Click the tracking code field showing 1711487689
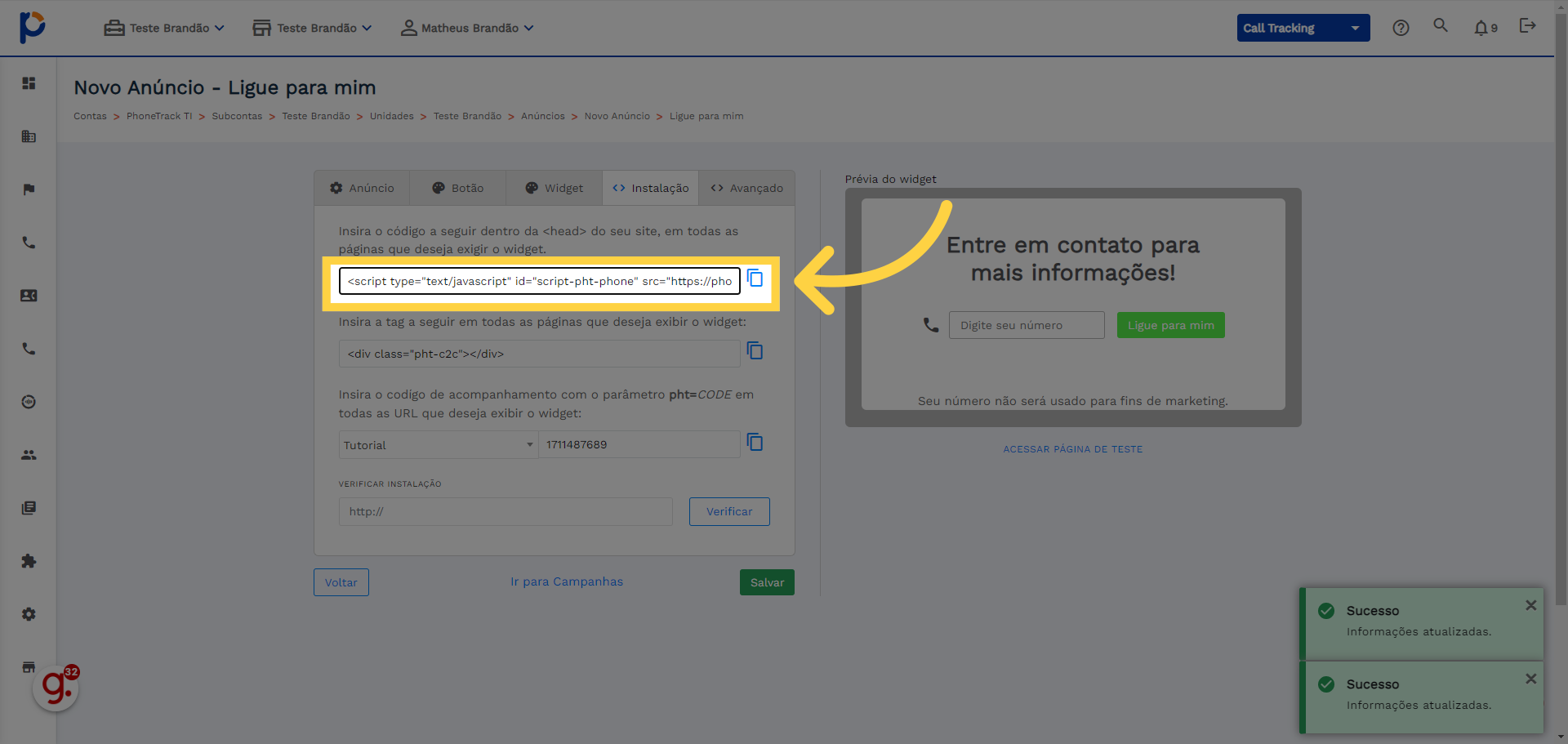 point(639,445)
